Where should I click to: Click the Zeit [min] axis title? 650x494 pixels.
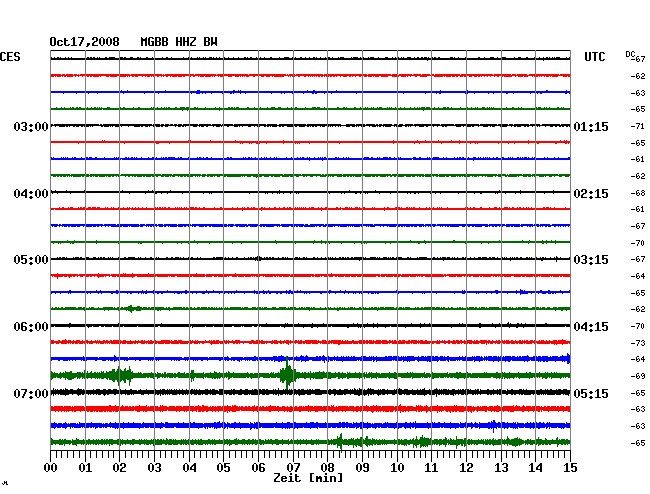click(308, 478)
